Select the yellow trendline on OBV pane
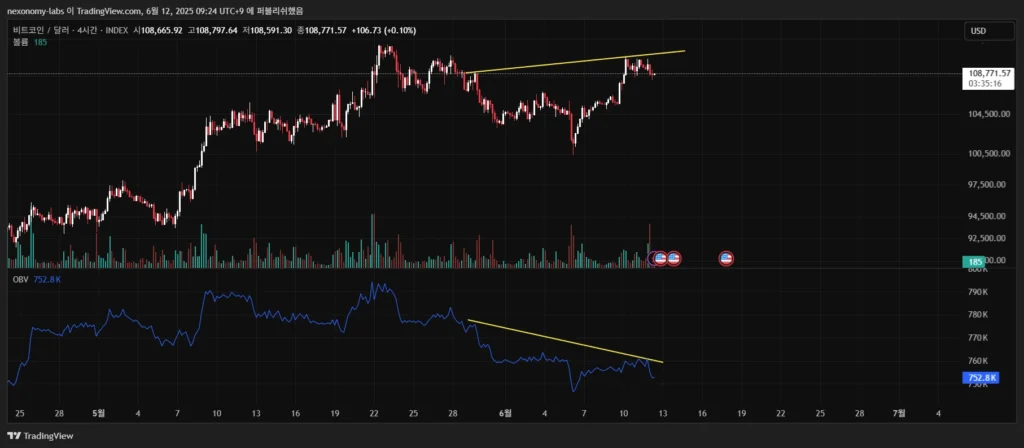The height and width of the screenshot is (448, 1024). 565,340
